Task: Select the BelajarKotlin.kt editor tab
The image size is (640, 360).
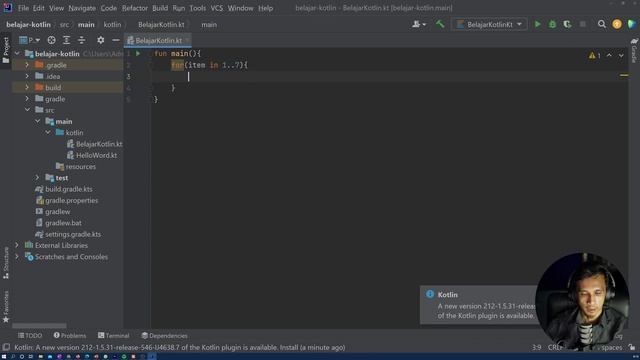Action: pyautogui.click(x=158, y=40)
